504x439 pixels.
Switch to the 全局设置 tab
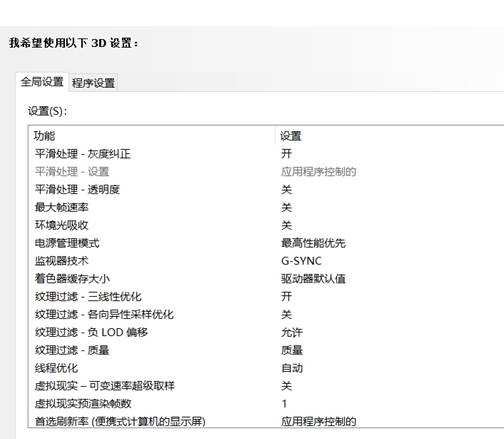pos(42,82)
